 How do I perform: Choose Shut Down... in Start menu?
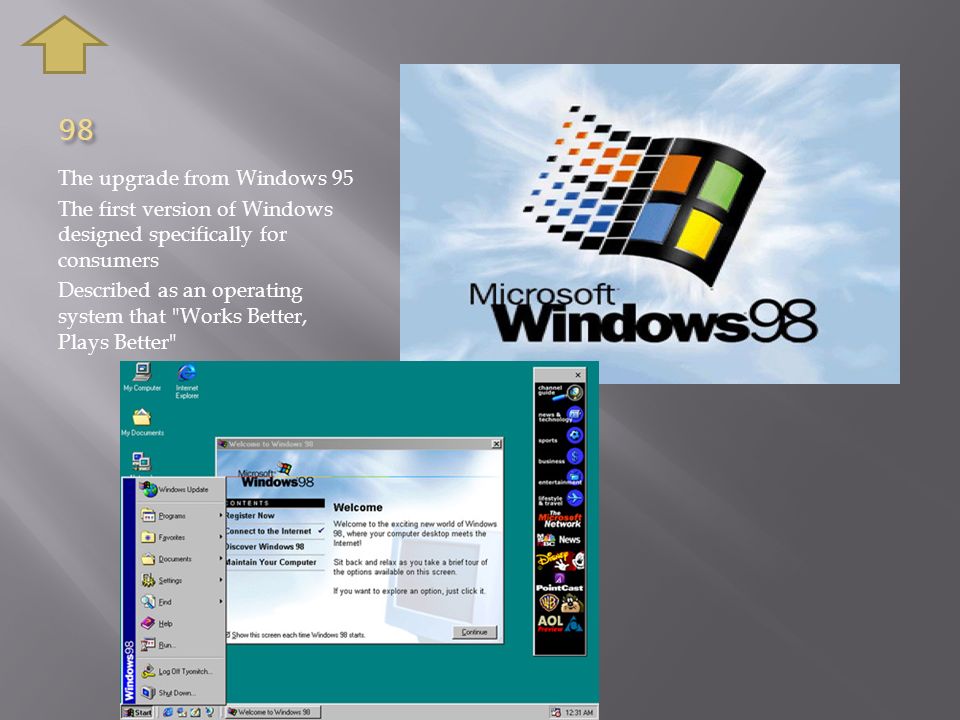pos(181,692)
